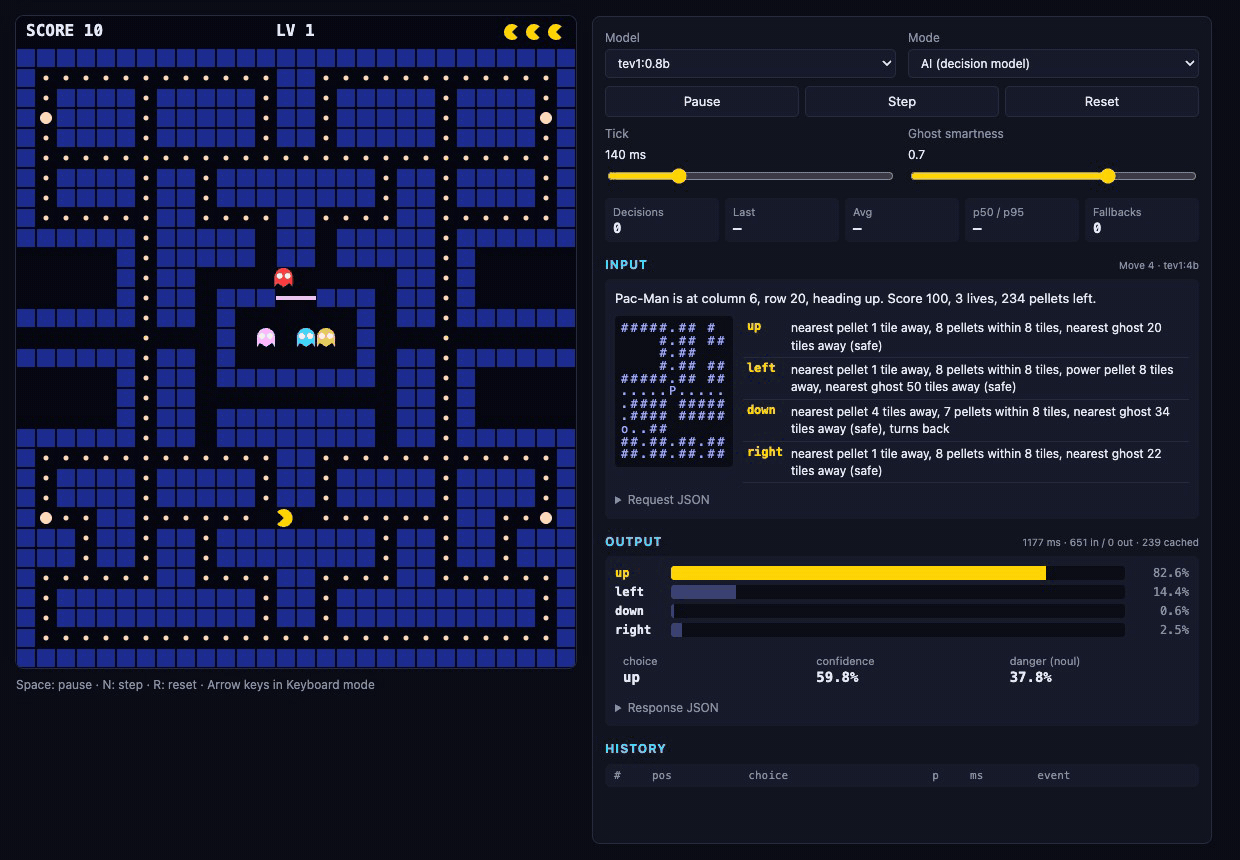Click the 'left' probability bar
The image size is (1240, 860).
click(x=703, y=592)
